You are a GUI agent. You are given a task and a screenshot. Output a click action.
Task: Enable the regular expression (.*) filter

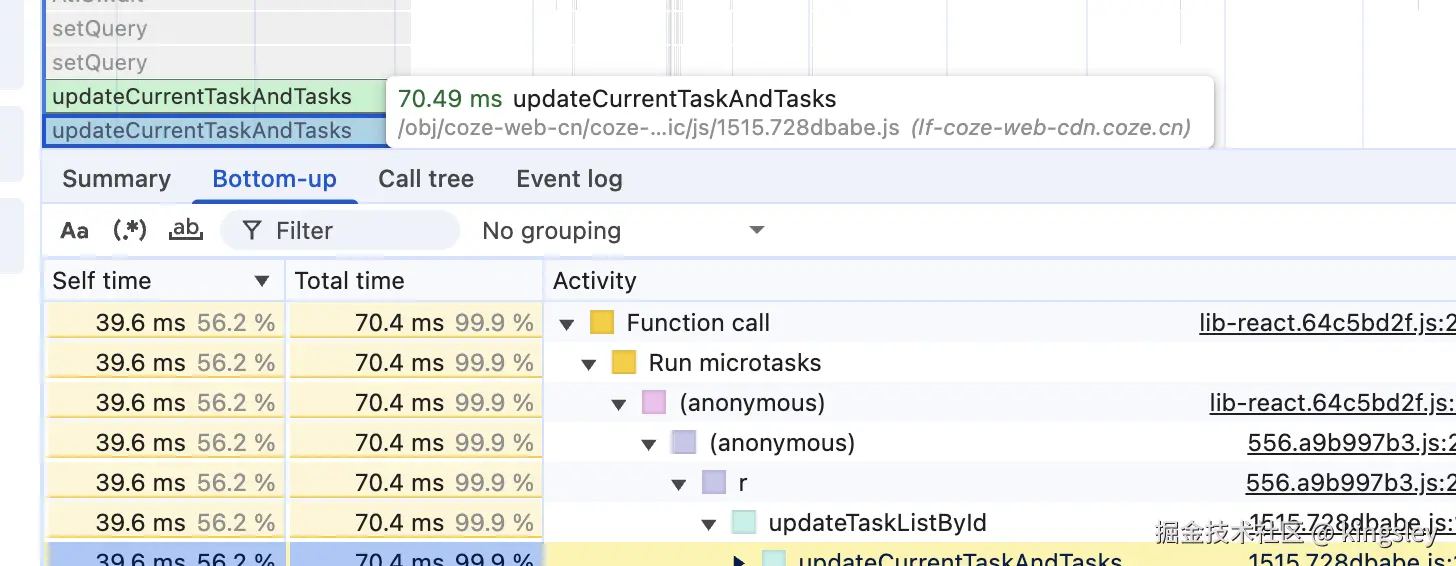point(130,231)
